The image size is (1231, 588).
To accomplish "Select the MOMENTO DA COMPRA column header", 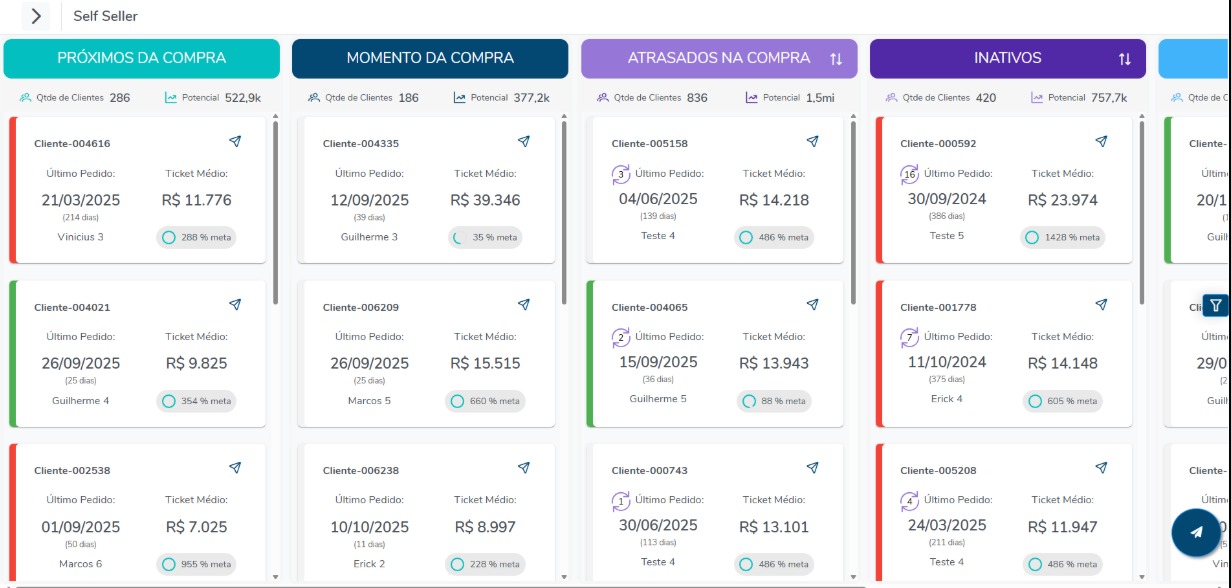I will [430, 58].
